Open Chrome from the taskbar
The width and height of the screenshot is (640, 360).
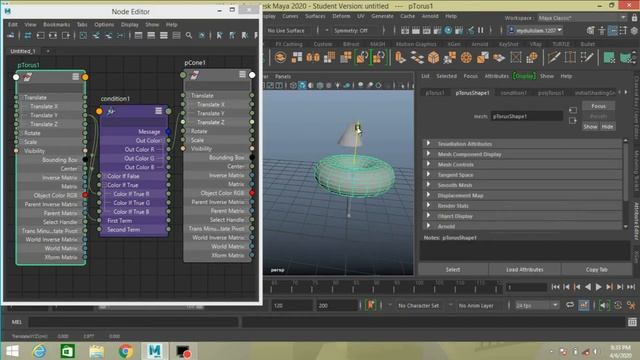(x=126, y=351)
